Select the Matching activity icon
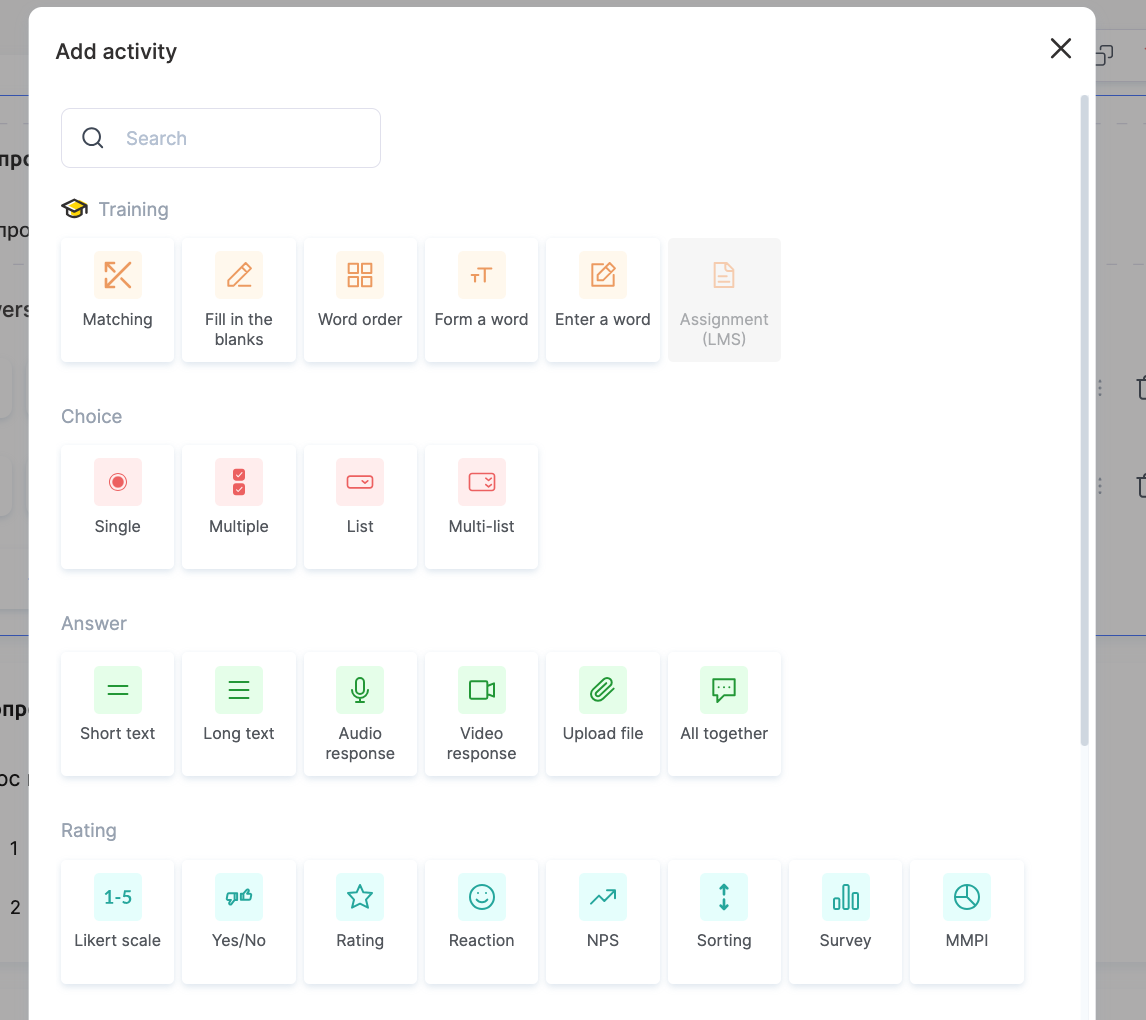The height and width of the screenshot is (1020, 1146). point(118,275)
